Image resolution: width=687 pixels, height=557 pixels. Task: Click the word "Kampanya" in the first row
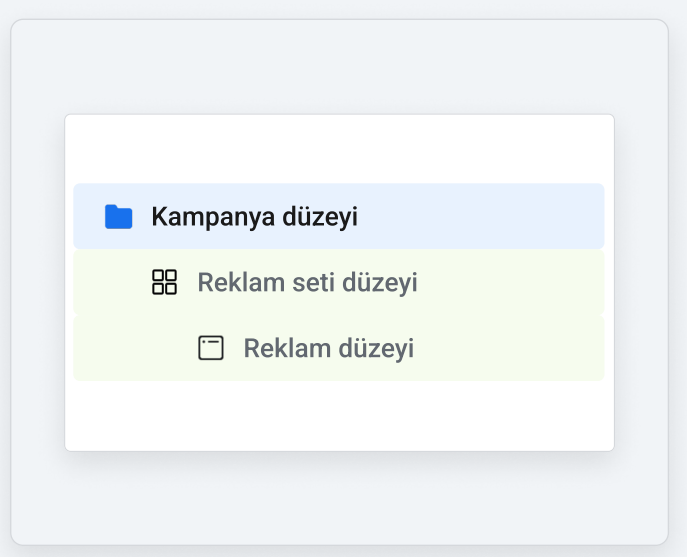tap(213, 216)
